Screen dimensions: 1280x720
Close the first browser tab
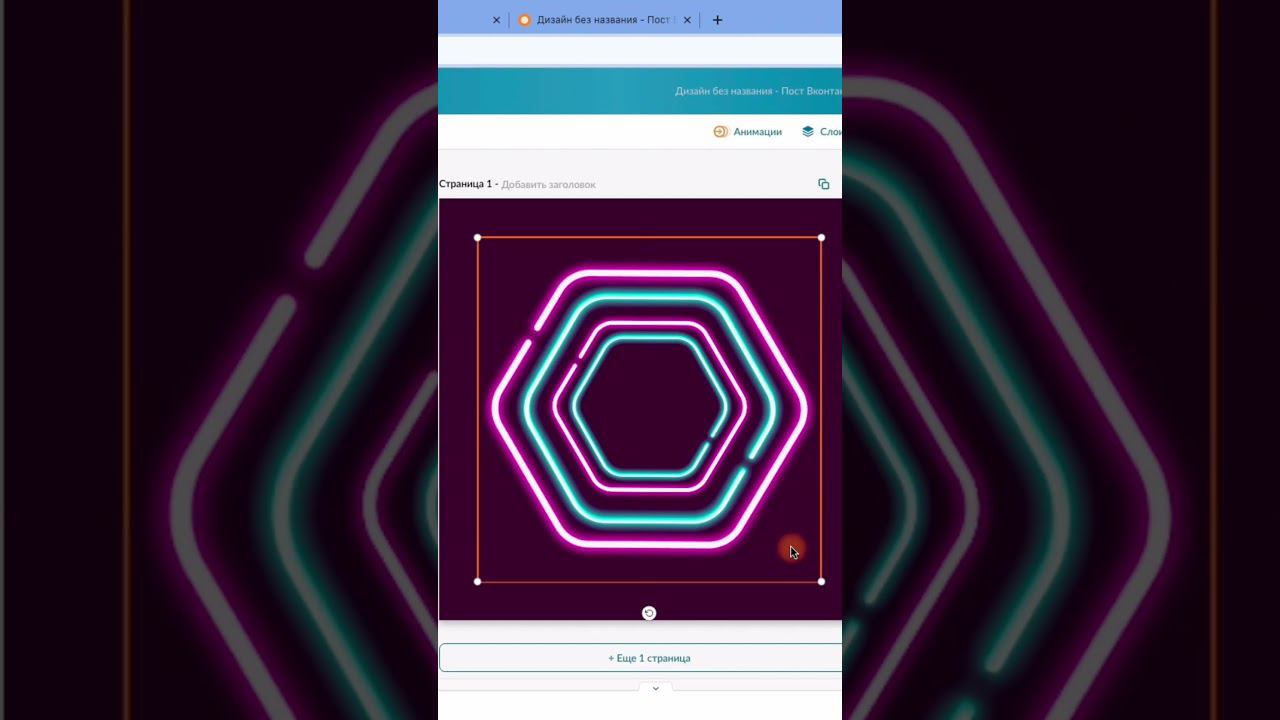click(x=496, y=20)
